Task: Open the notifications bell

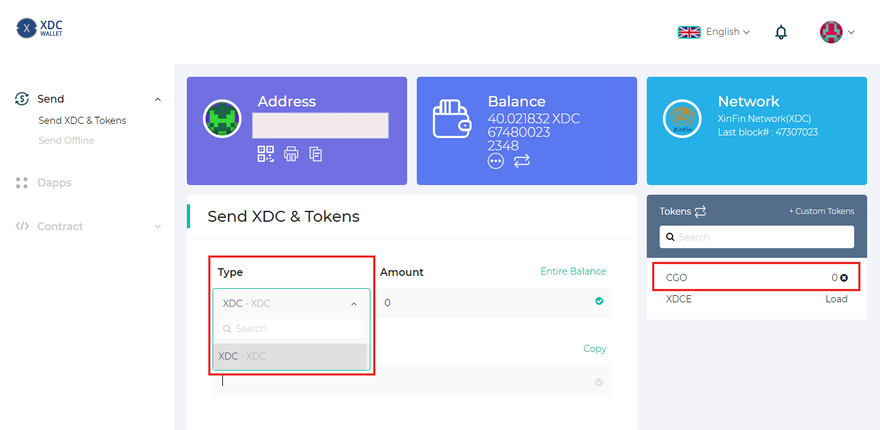Action: [x=781, y=32]
